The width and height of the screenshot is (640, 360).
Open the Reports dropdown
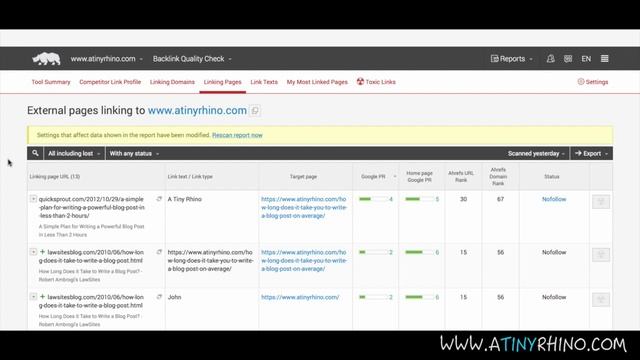tap(512, 59)
